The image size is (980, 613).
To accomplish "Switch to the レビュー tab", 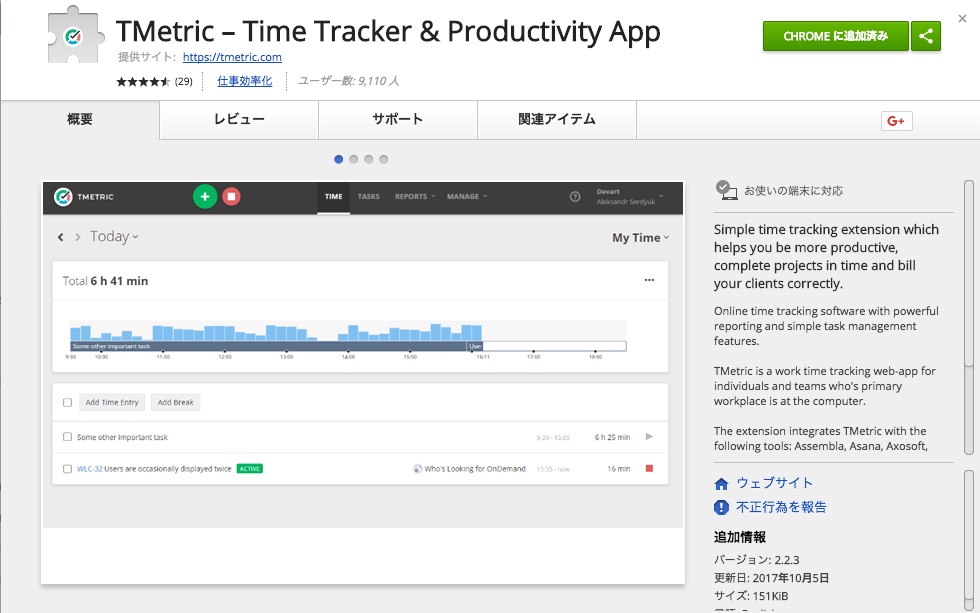I will [x=239, y=119].
